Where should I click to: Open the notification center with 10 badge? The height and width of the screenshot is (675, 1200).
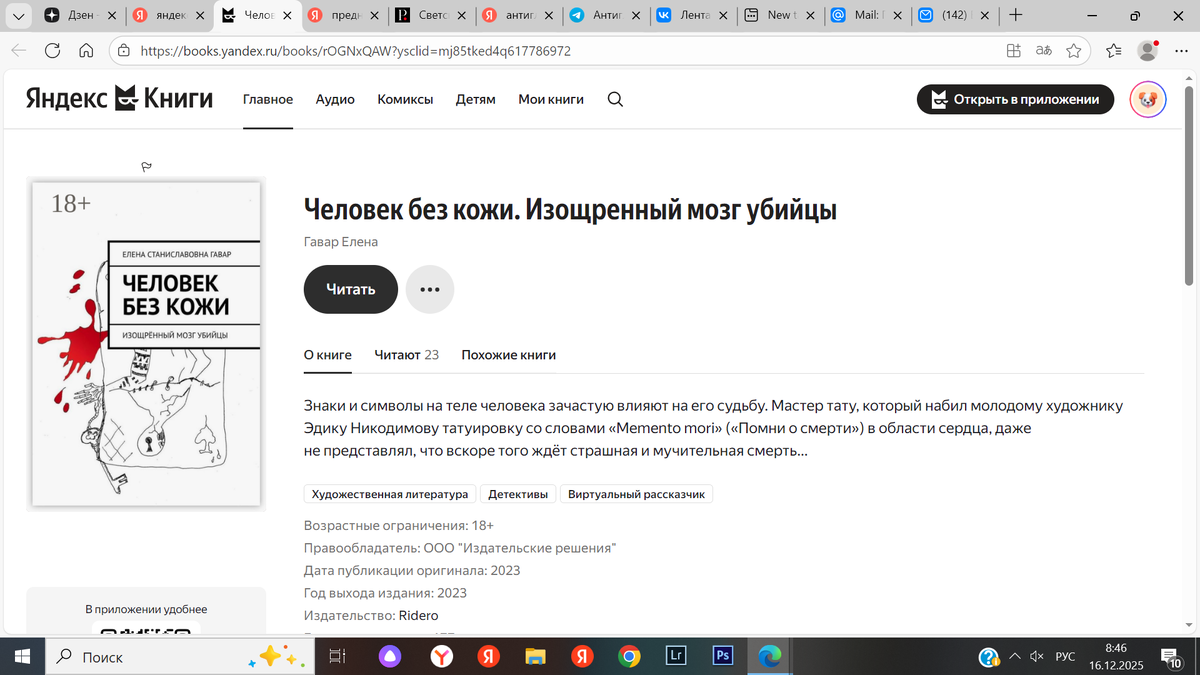(1172, 656)
